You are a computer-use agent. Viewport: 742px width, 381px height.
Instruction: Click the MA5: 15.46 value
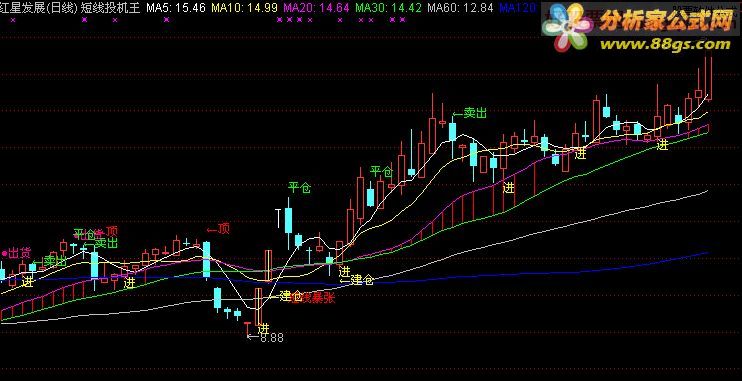(176, 8)
